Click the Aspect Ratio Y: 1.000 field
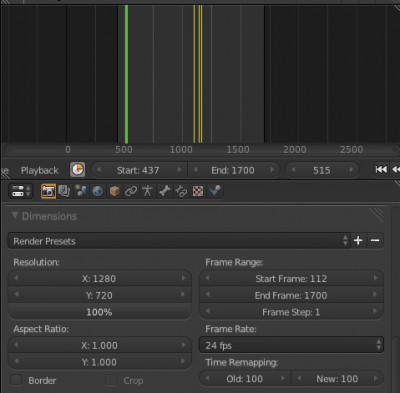The height and width of the screenshot is (393, 400). [99, 362]
